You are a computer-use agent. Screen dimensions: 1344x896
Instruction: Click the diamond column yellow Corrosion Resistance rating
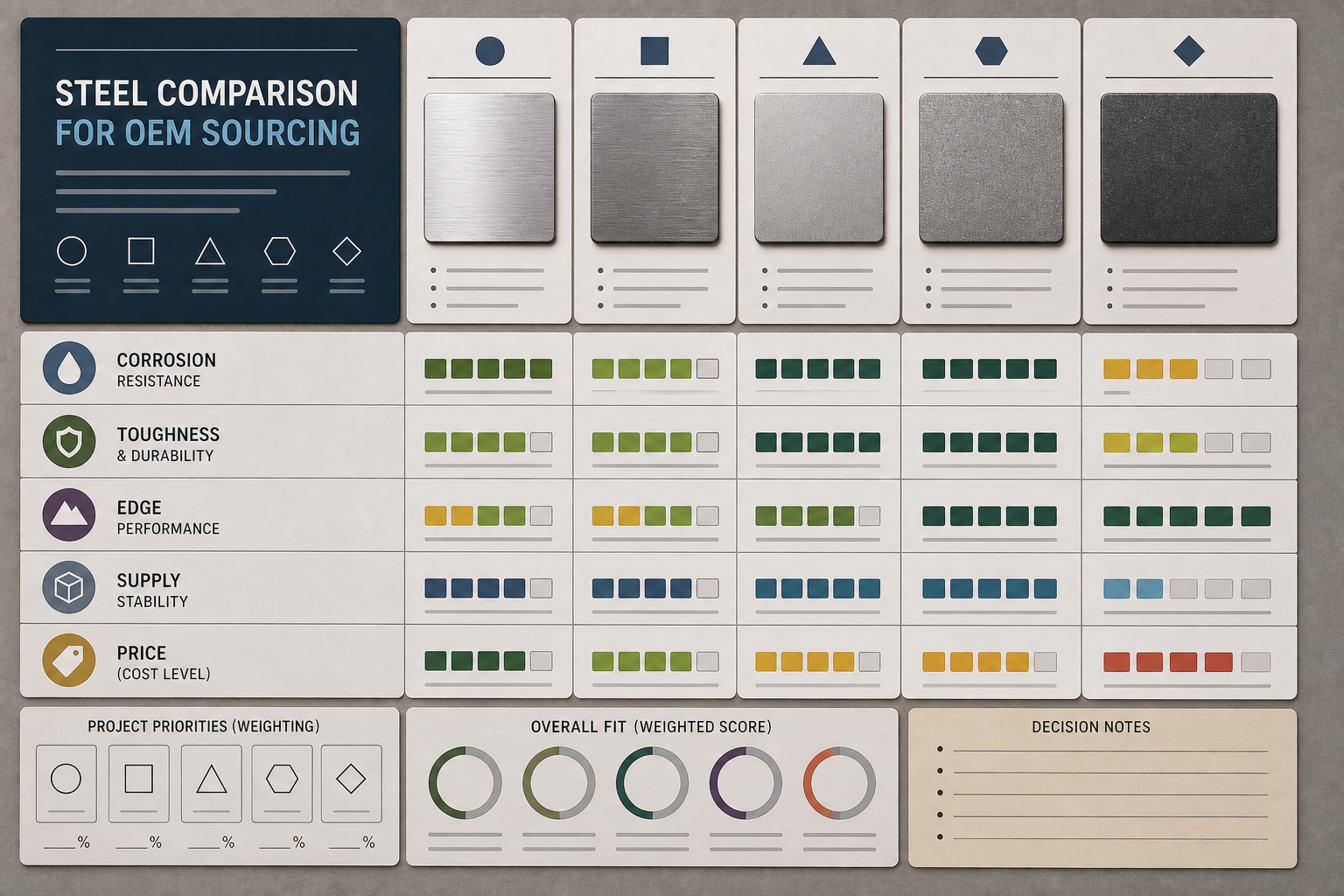[x=1187, y=368]
